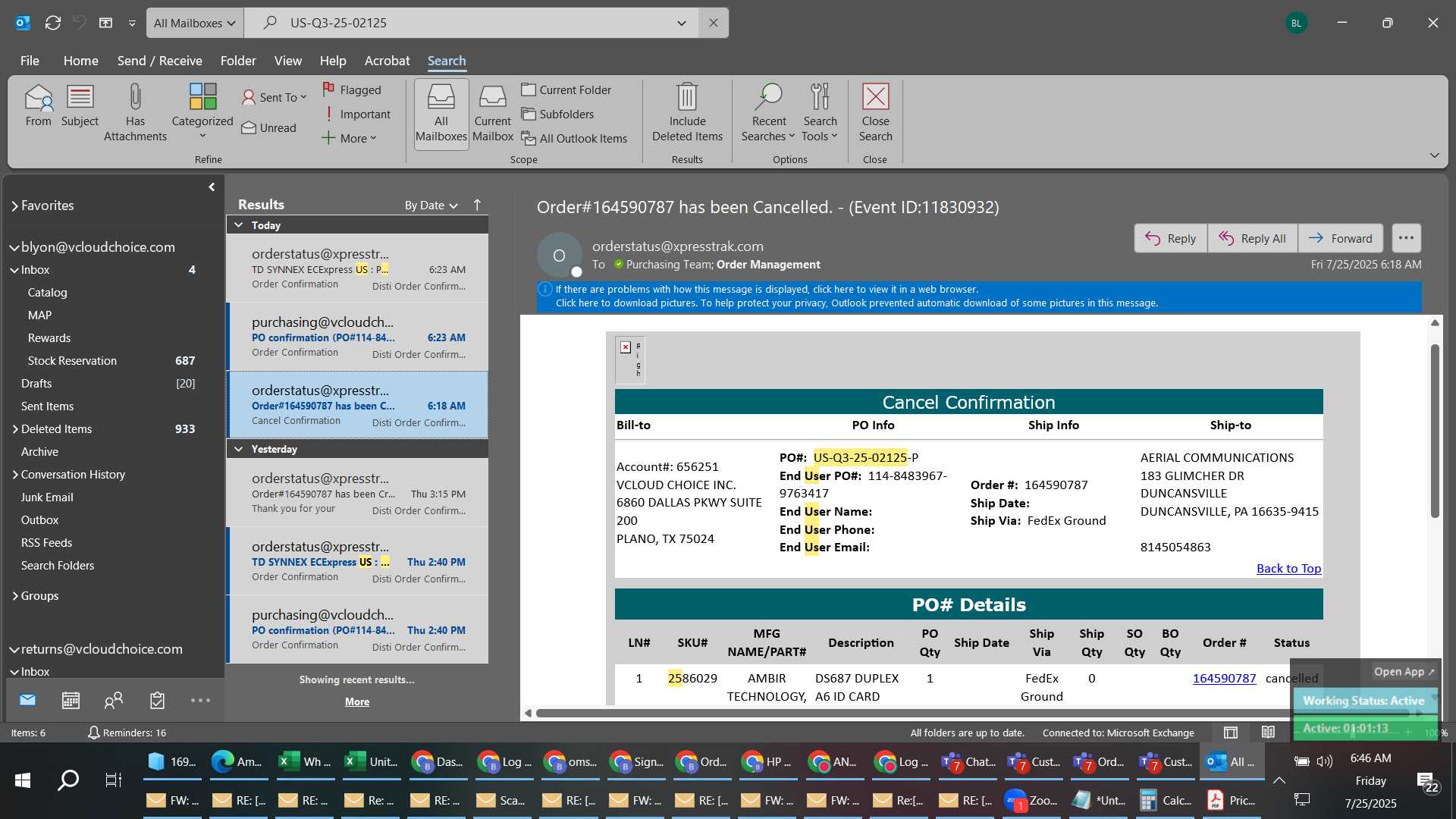Switch to Normal view layout icon
This screenshot has height=819, width=1456.
click(x=1231, y=733)
